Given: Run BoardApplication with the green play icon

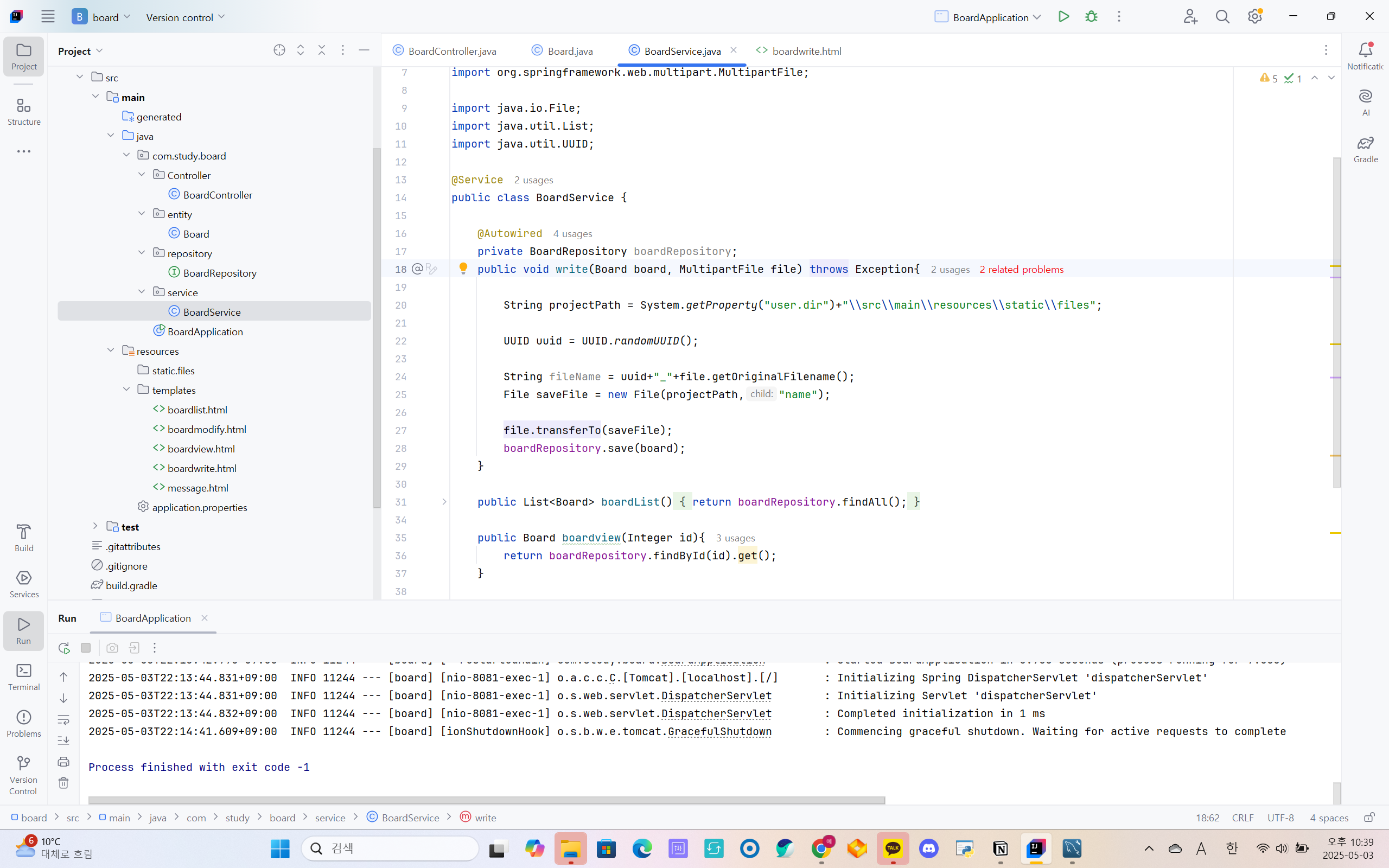Looking at the screenshot, I should [x=1063, y=17].
